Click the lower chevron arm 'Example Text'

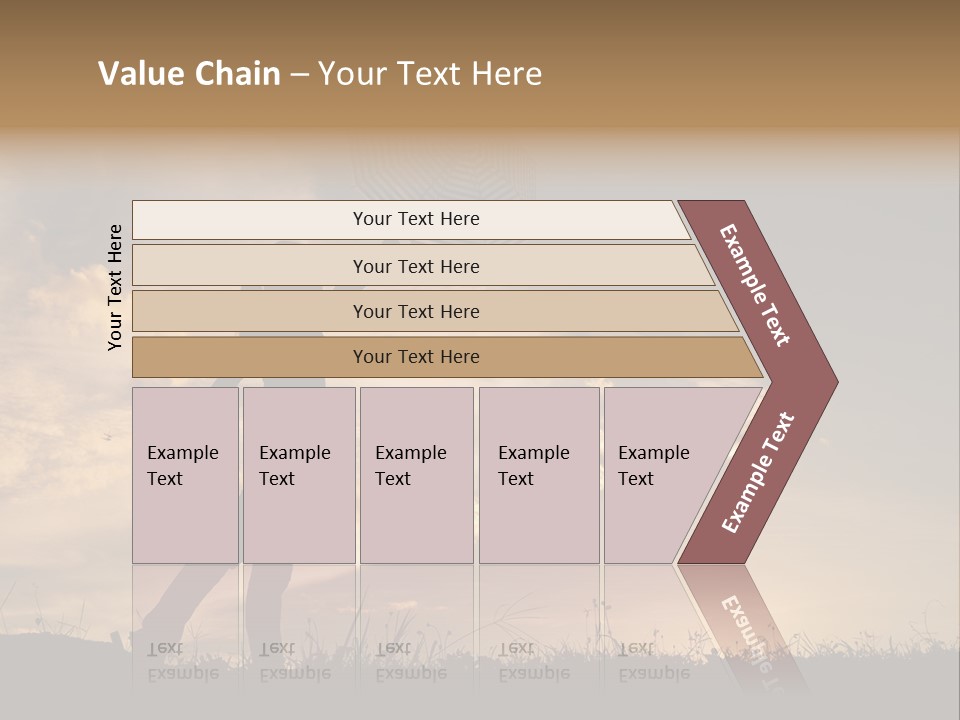point(758,473)
